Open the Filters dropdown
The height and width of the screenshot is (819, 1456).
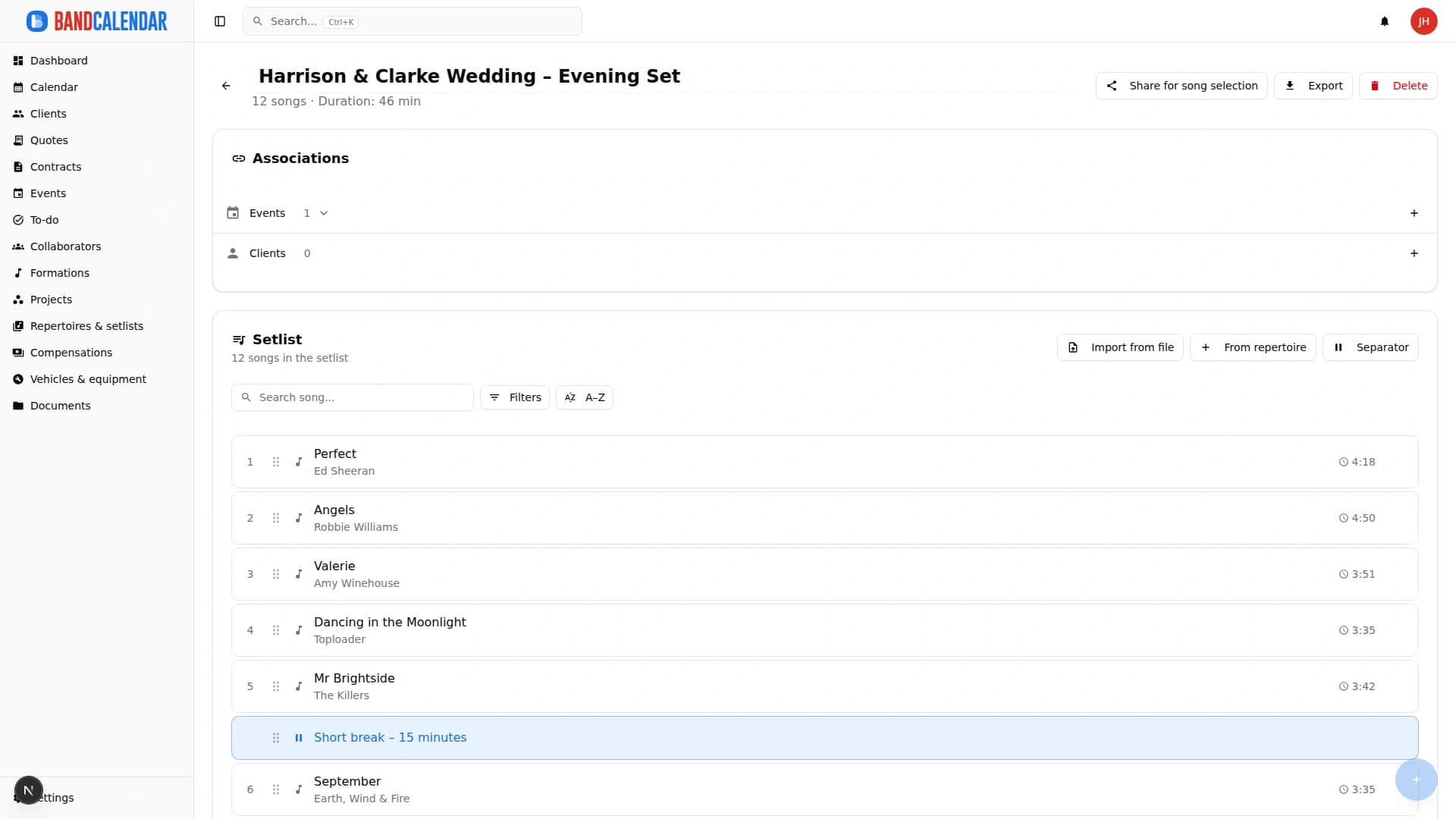(515, 397)
